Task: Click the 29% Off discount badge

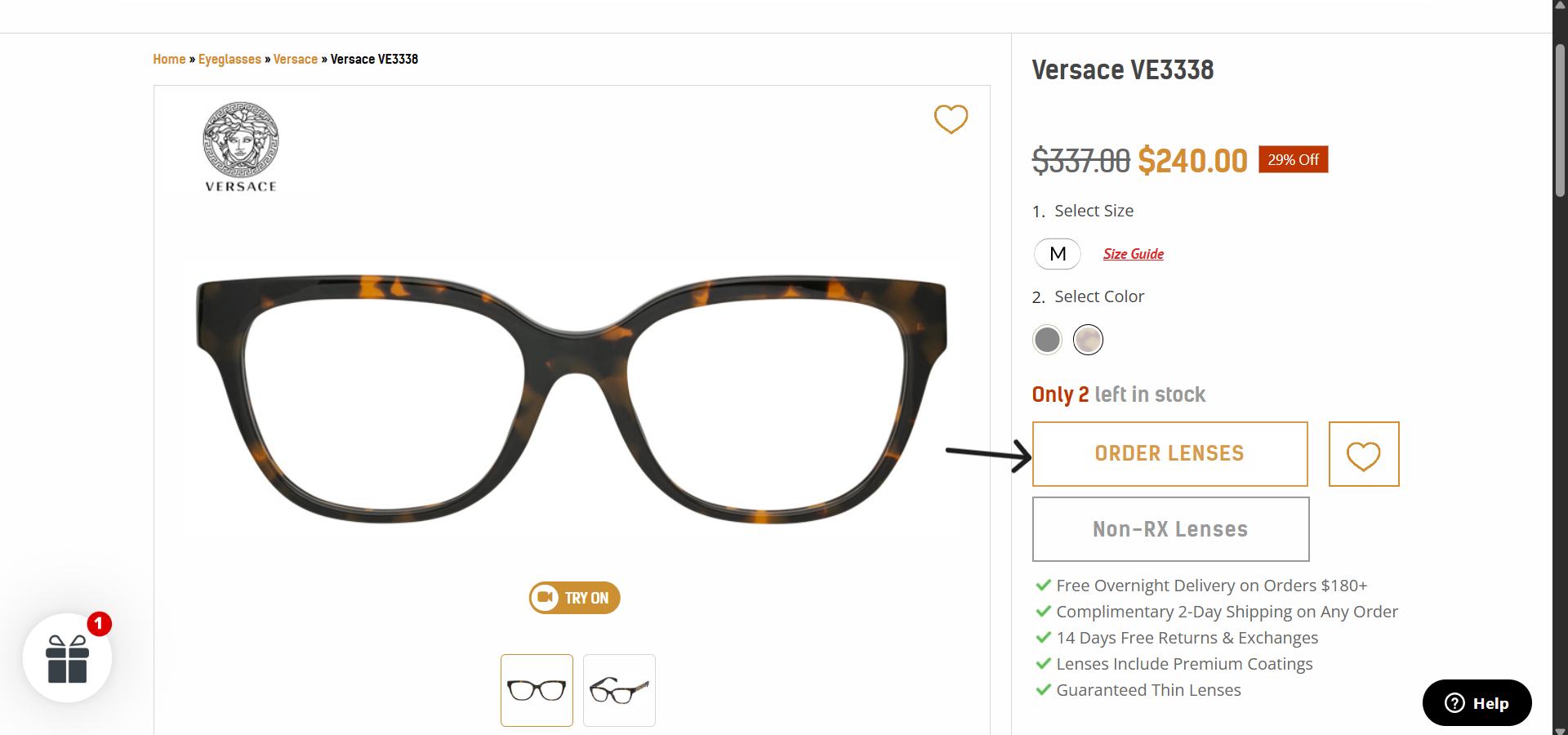Action: click(x=1293, y=159)
